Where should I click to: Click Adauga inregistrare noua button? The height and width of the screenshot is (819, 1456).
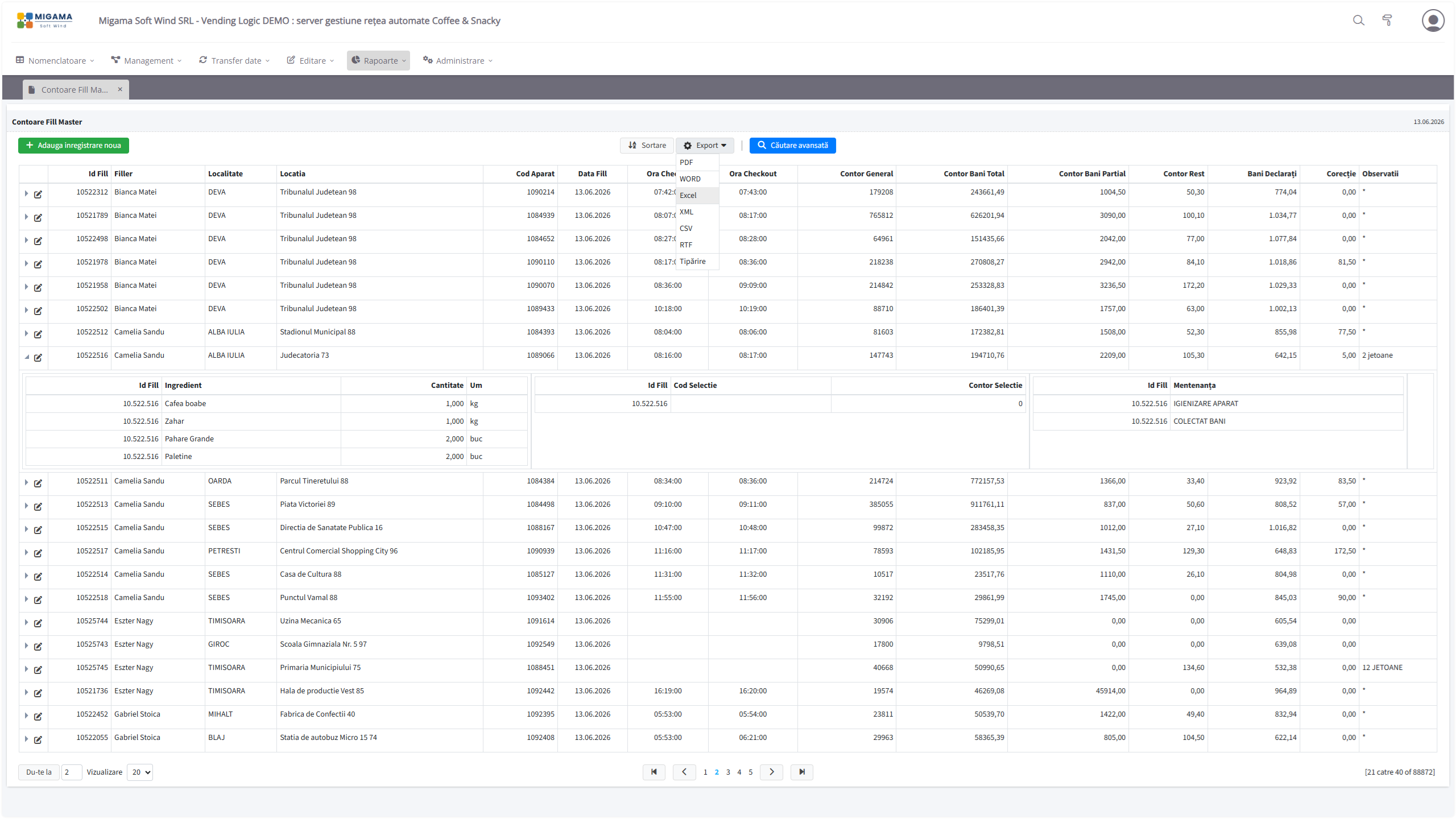coord(73,146)
